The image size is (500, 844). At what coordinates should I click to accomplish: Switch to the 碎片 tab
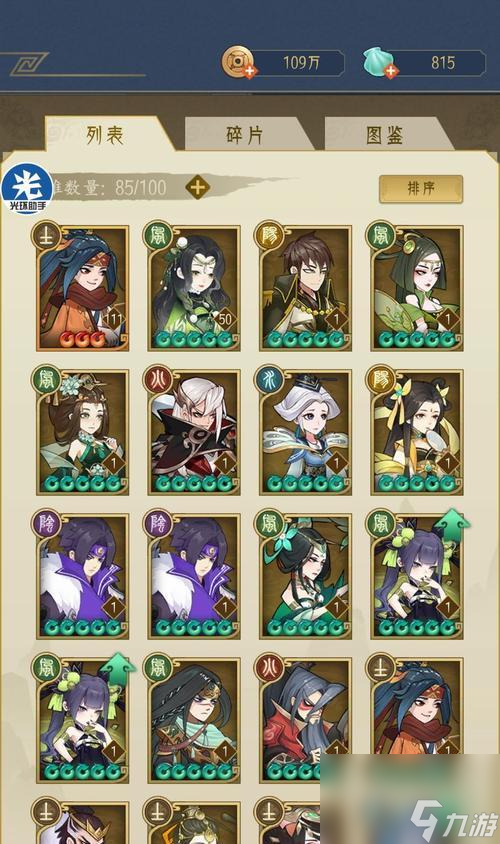click(245, 135)
